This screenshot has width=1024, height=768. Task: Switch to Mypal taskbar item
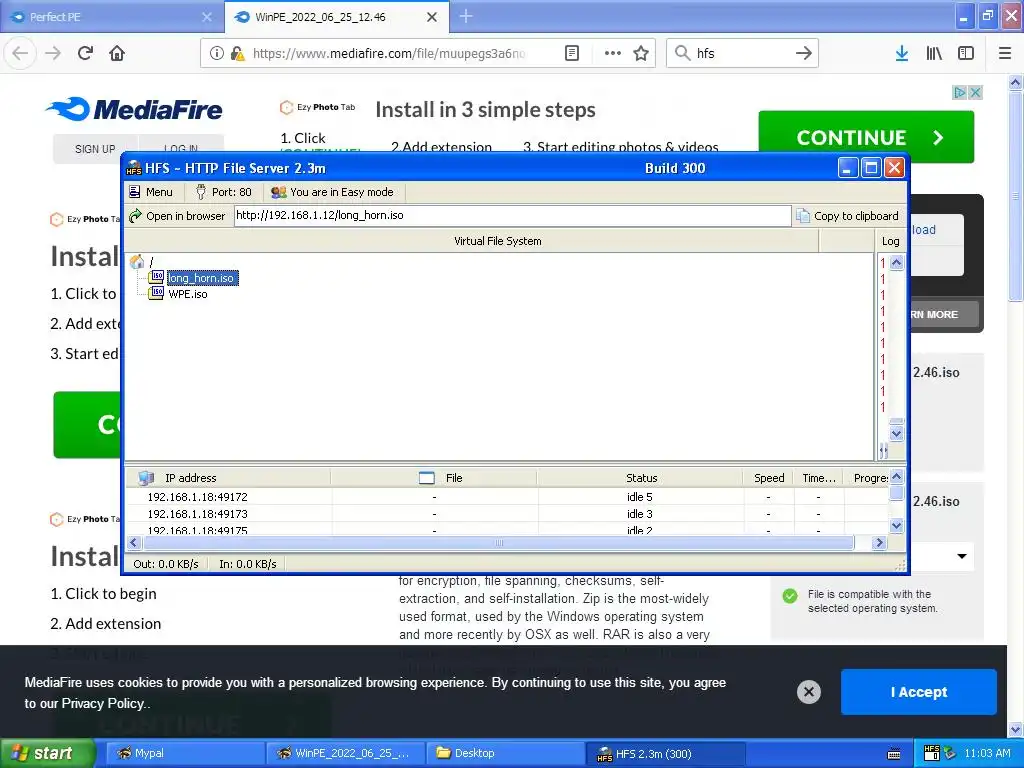point(184,753)
